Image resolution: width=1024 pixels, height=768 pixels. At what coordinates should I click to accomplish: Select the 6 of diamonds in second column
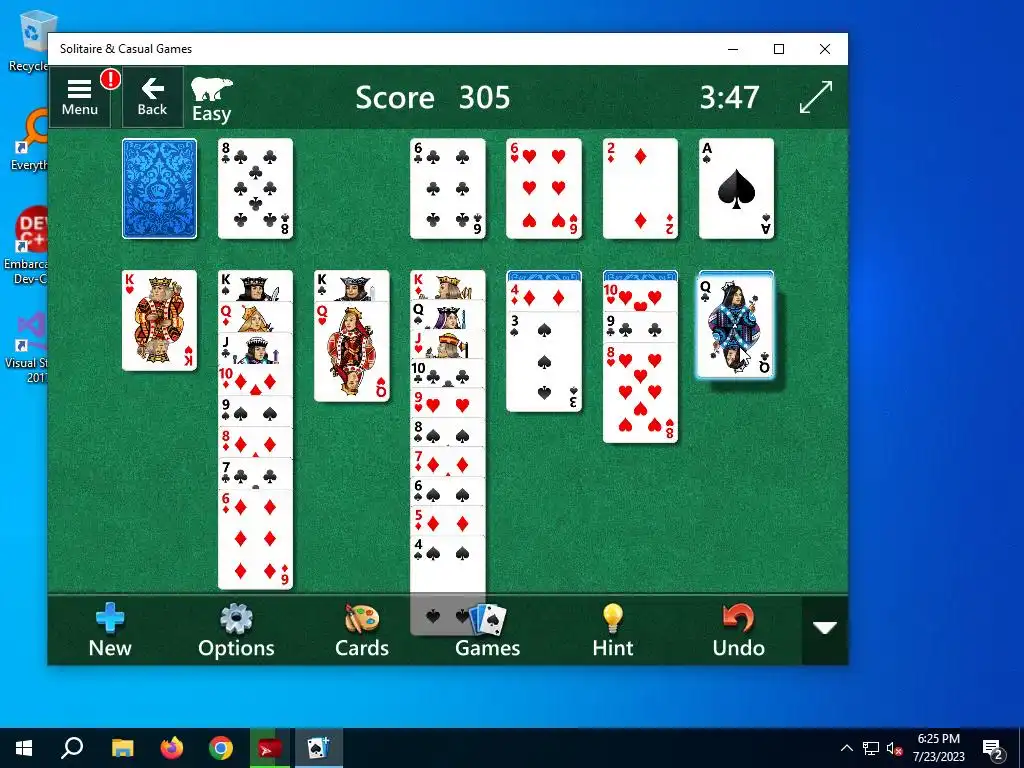[x=255, y=539]
